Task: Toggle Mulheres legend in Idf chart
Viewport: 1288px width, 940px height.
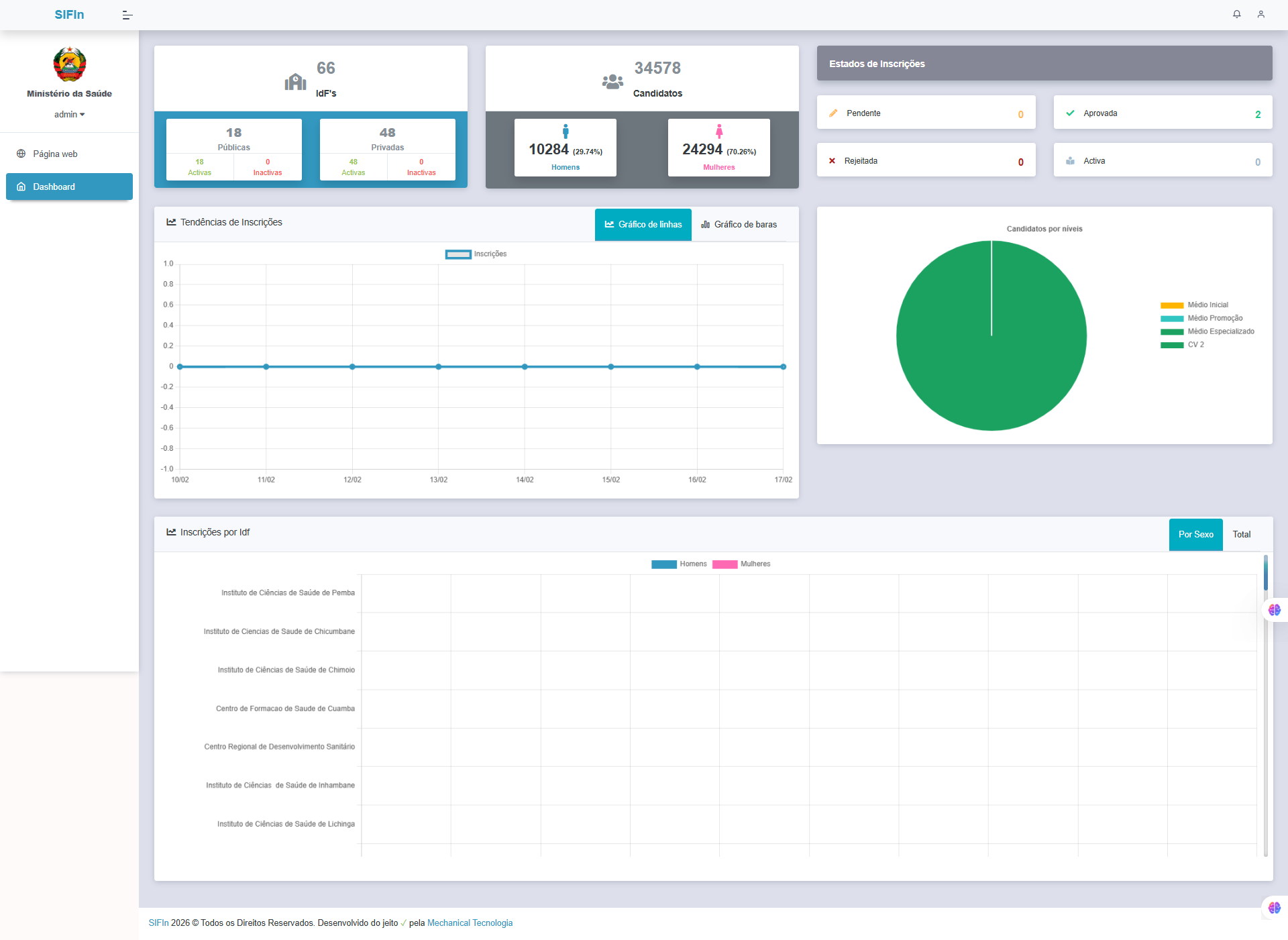Action: click(x=741, y=564)
